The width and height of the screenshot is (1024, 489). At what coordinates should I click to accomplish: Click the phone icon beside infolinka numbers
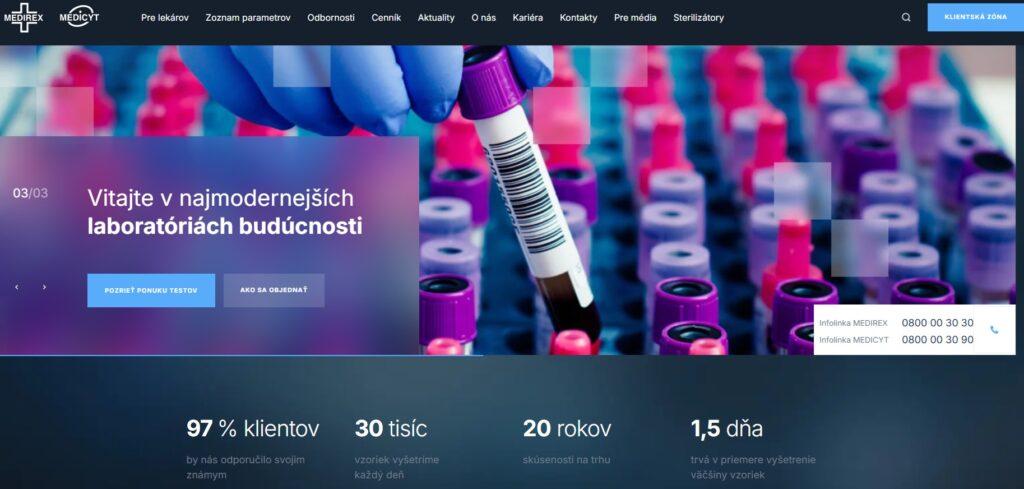[x=994, y=330]
